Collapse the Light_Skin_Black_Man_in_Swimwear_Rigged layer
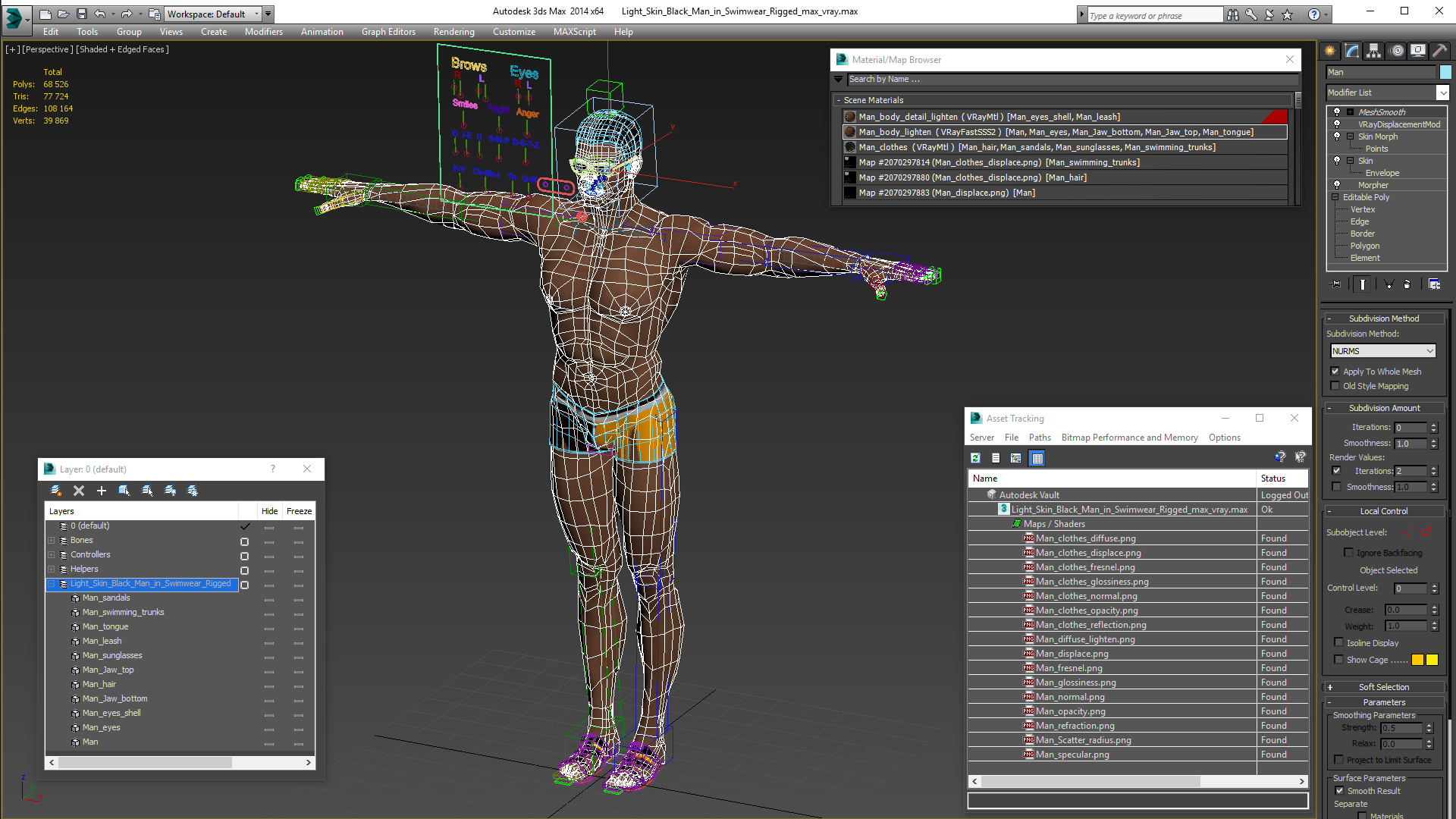1456x819 pixels. pyautogui.click(x=52, y=584)
